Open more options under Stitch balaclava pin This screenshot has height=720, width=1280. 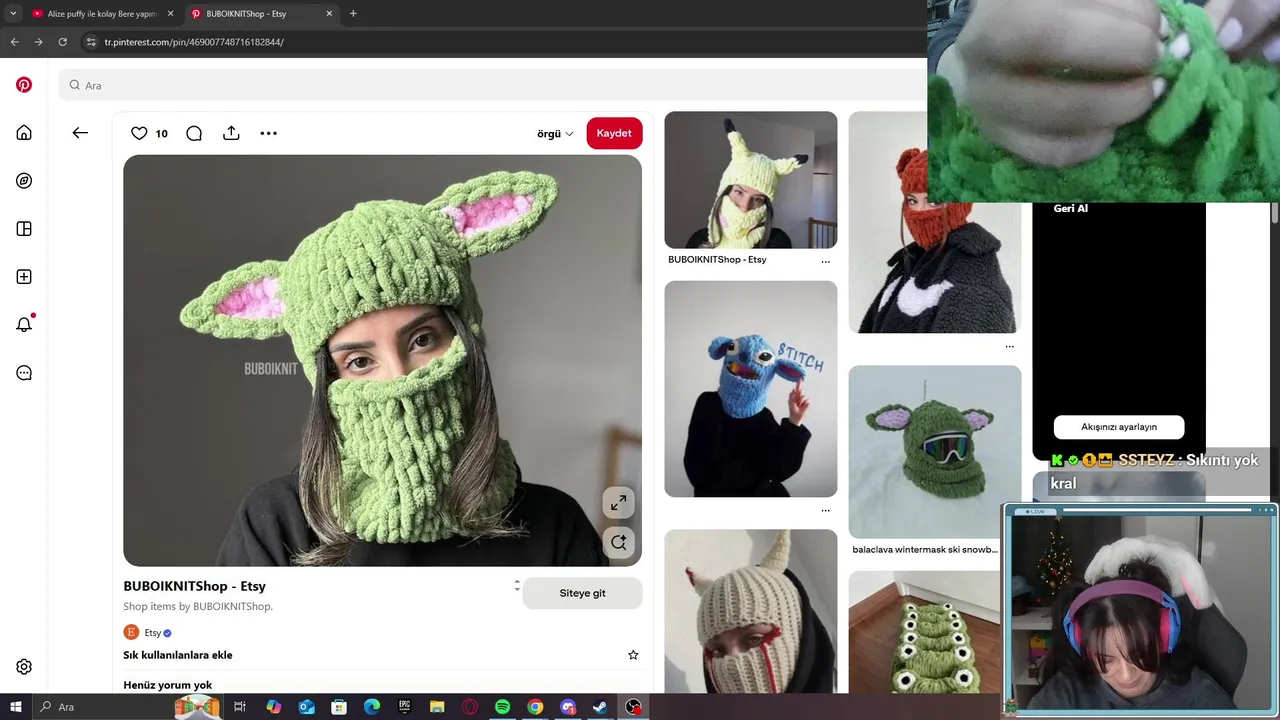[x=825, y=510]
